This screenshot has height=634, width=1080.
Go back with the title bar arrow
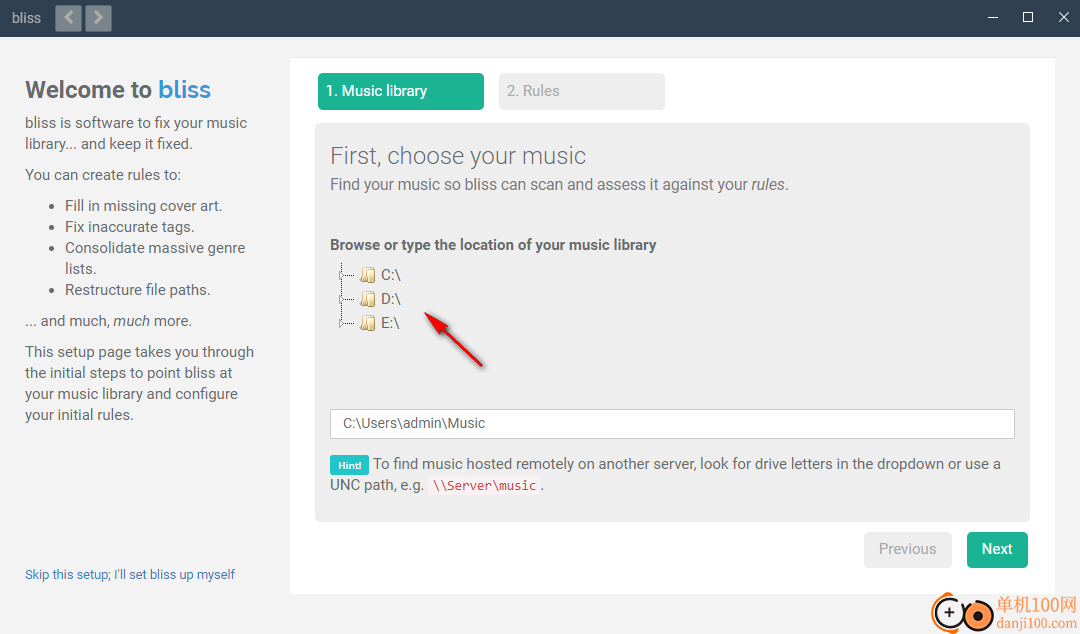[x=68, y=18]
